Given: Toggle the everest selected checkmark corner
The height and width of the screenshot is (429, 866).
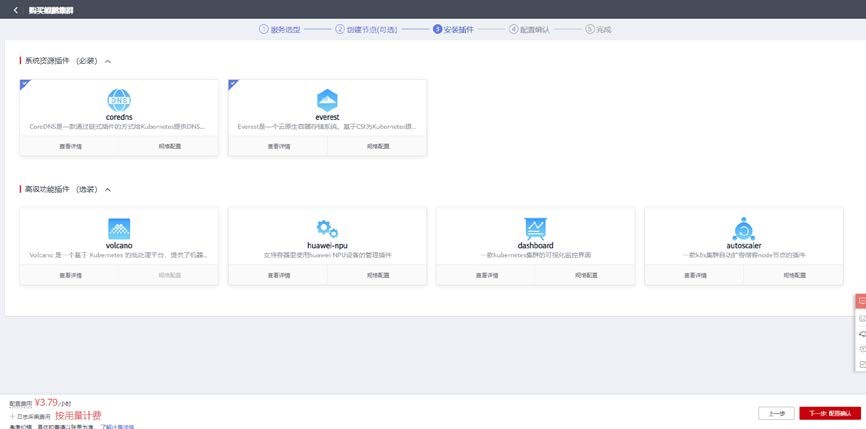Looking at the screenshot, I should [233, 84].
